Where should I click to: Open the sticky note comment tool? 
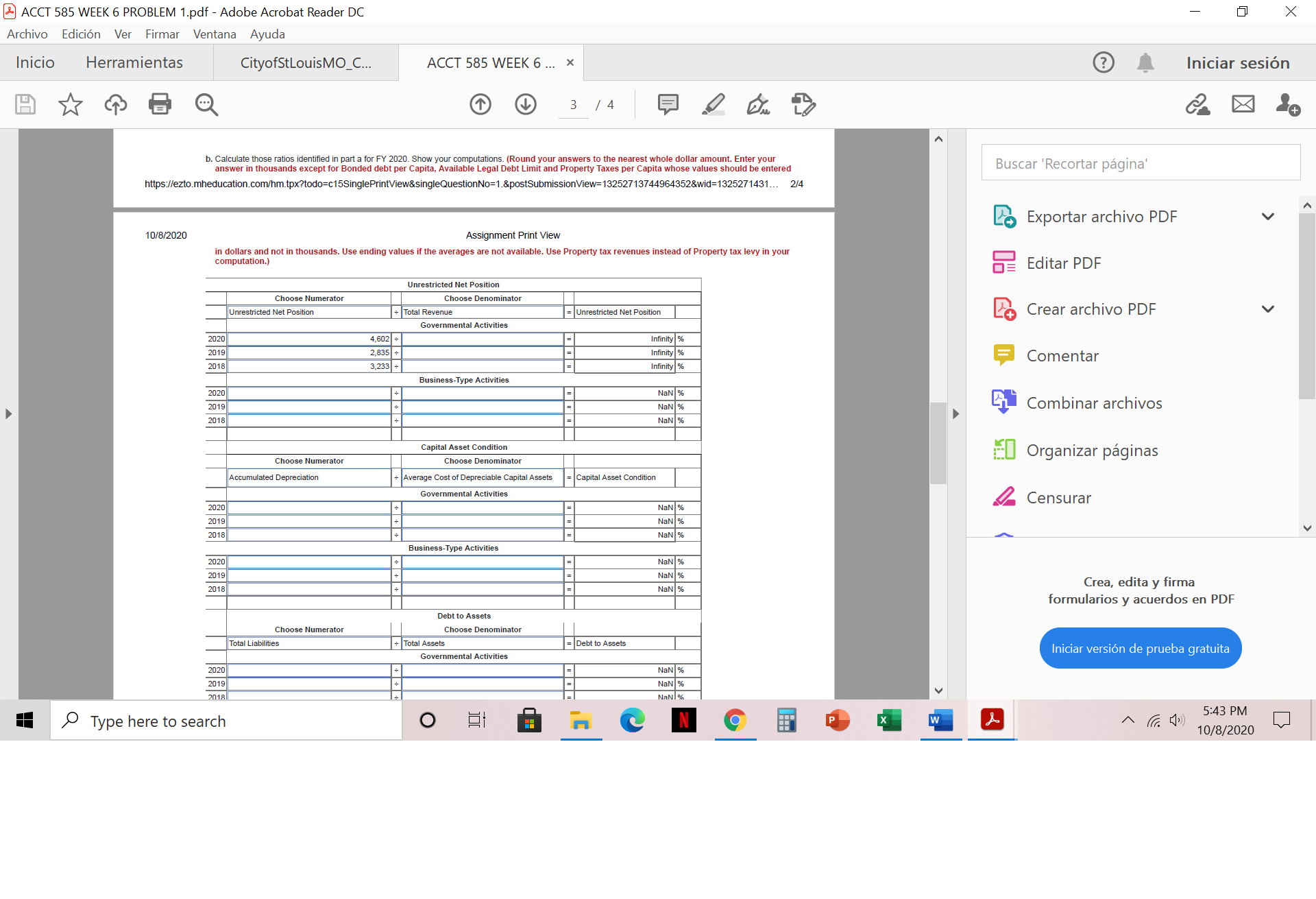[668, 104]
